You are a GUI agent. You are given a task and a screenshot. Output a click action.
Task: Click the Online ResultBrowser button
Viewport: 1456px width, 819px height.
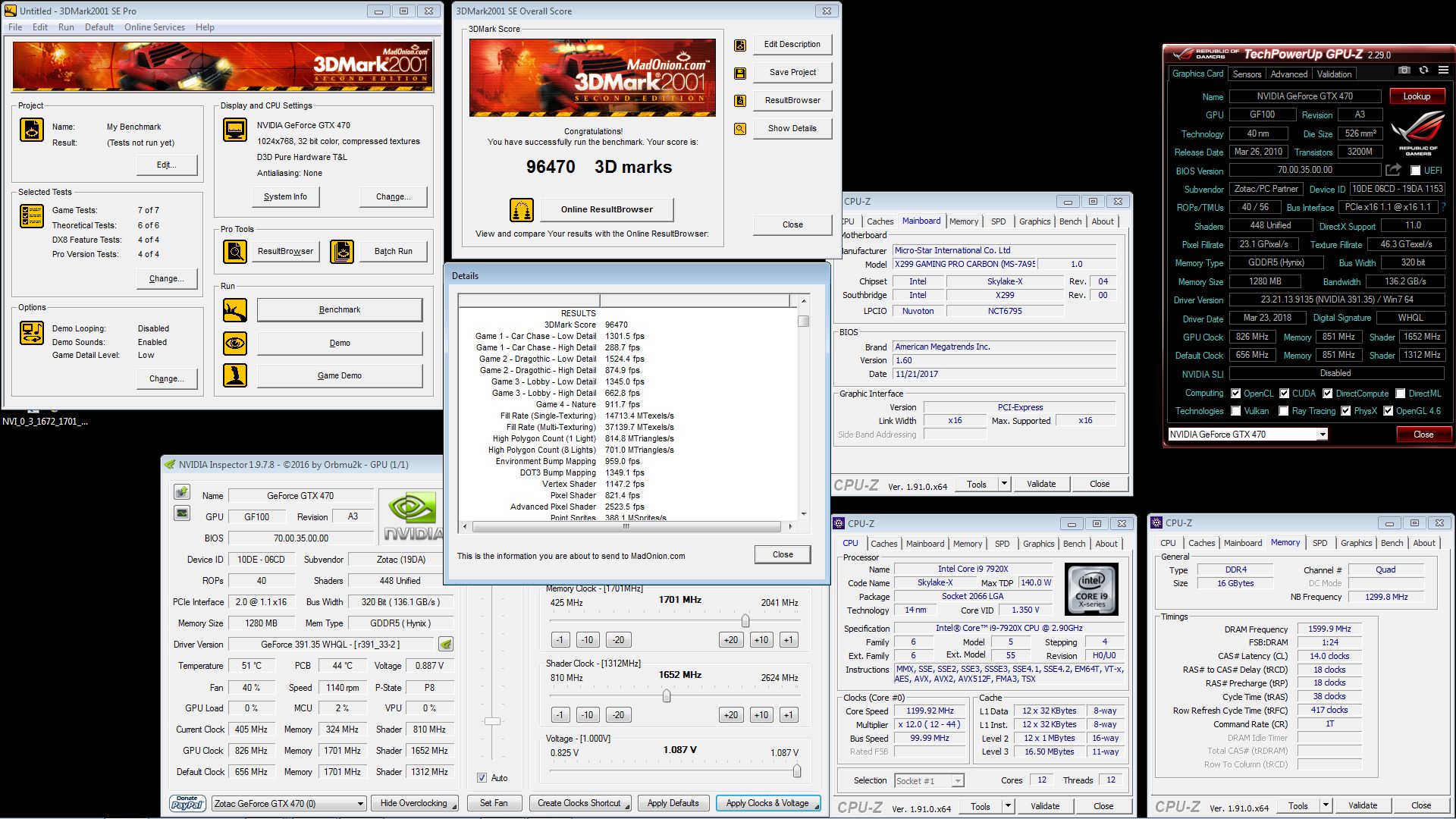pos(607,209)
